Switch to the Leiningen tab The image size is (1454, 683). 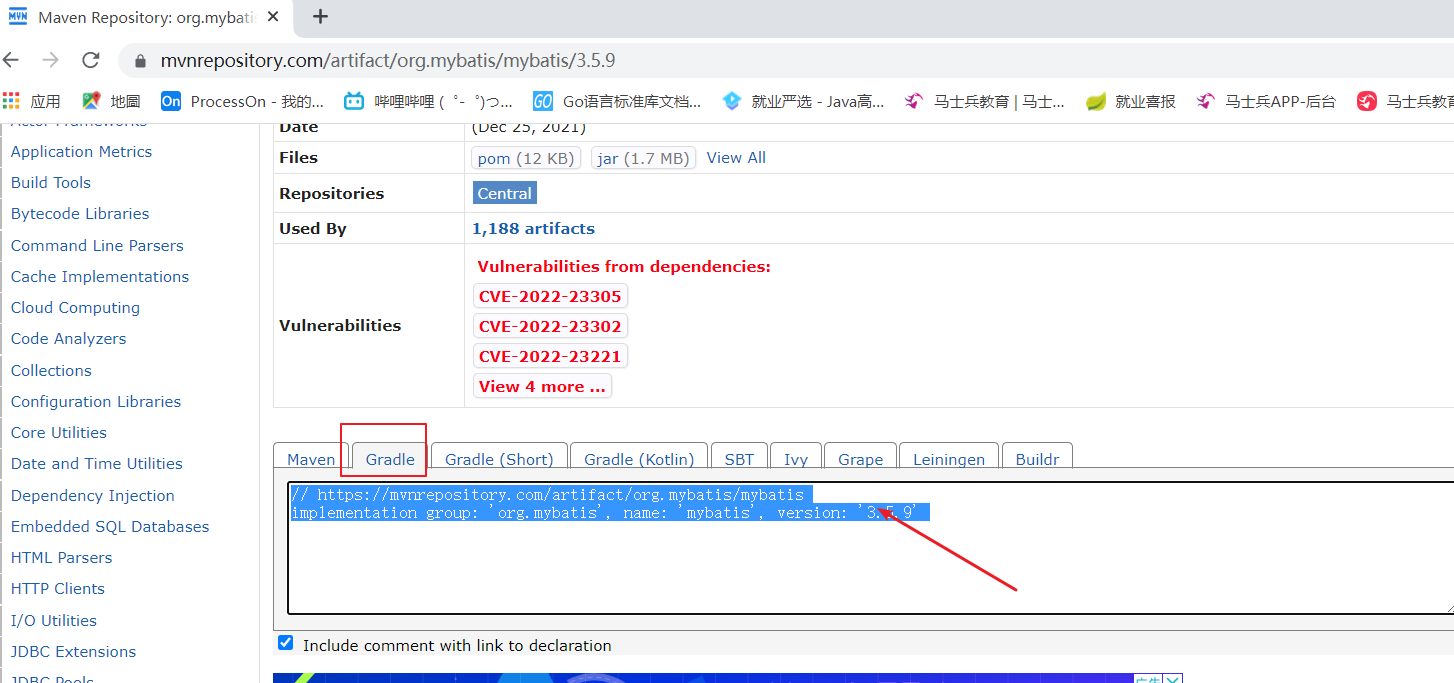(949, 459)
